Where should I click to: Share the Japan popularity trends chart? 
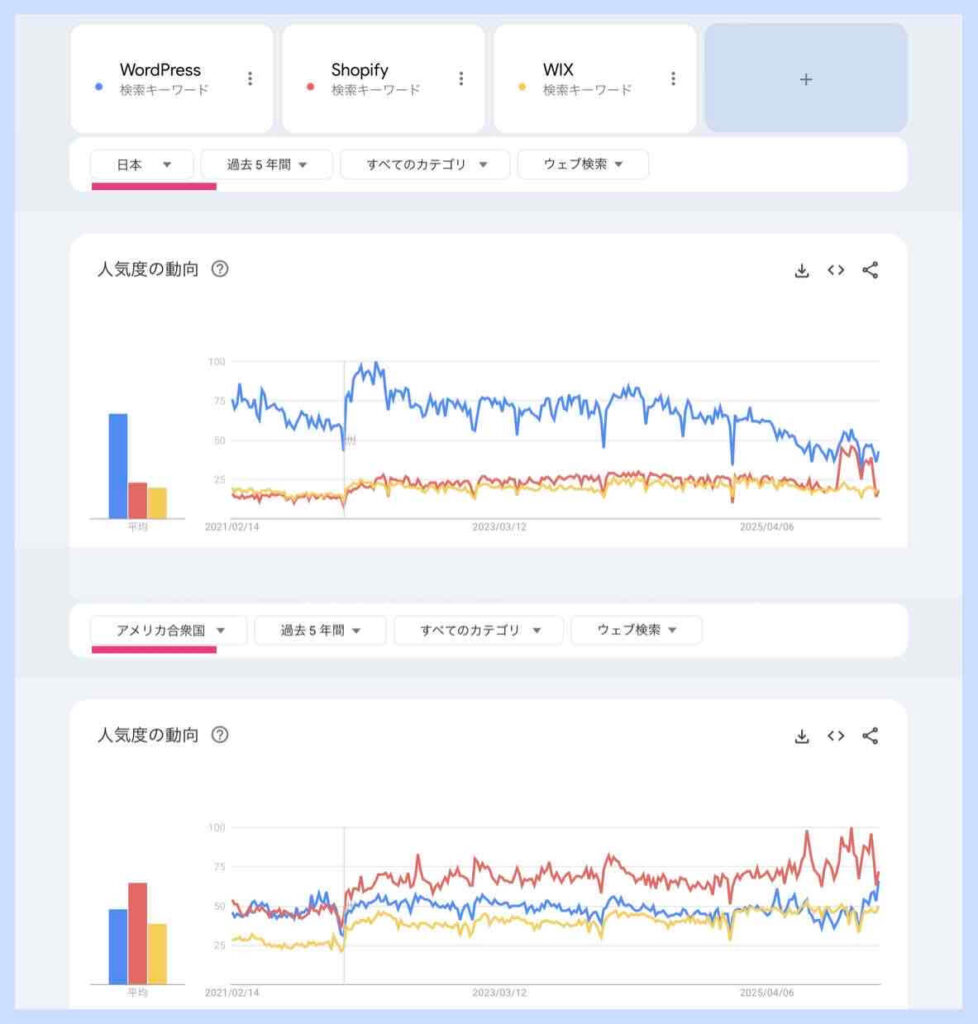coord(869,270)
